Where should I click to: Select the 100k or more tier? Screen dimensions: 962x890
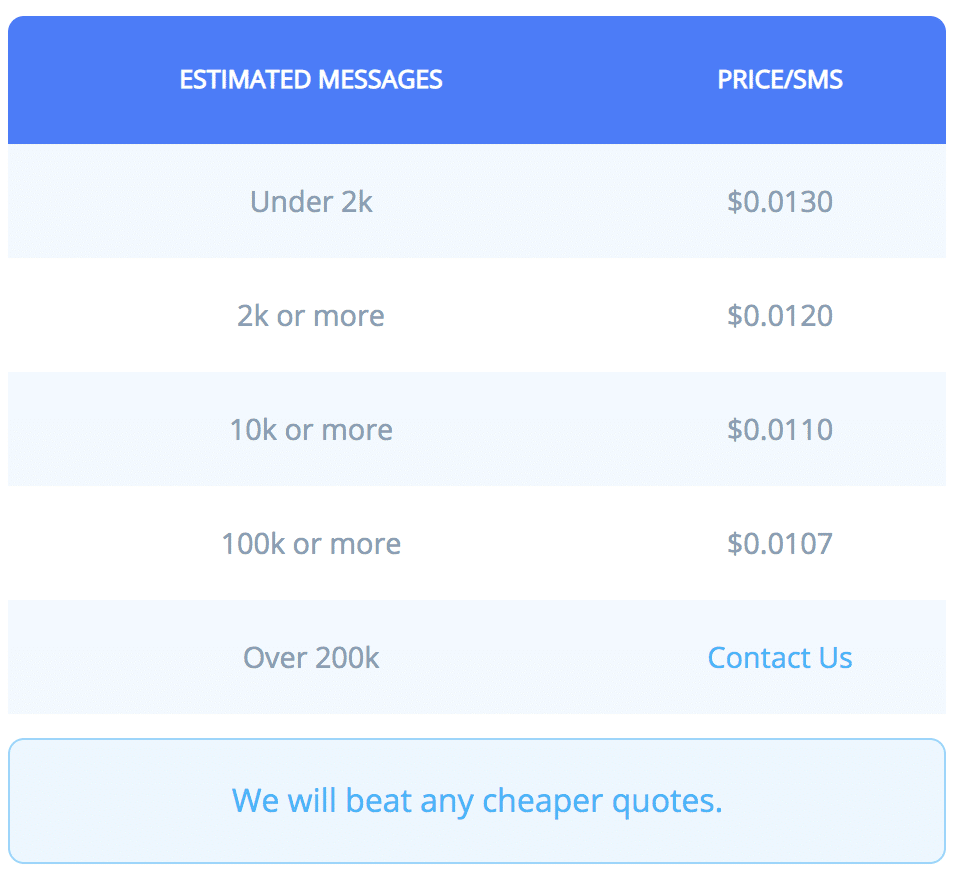click(x=311, y=543)
